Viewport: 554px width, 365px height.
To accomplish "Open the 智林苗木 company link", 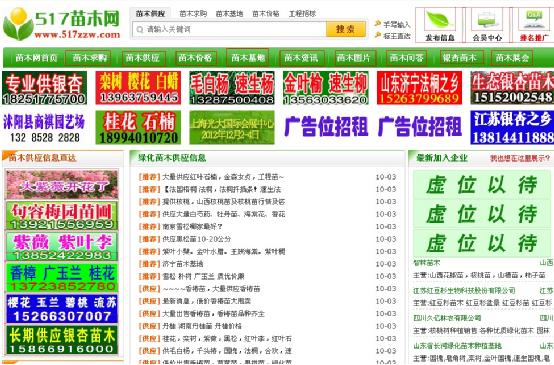I will (427, 263).
